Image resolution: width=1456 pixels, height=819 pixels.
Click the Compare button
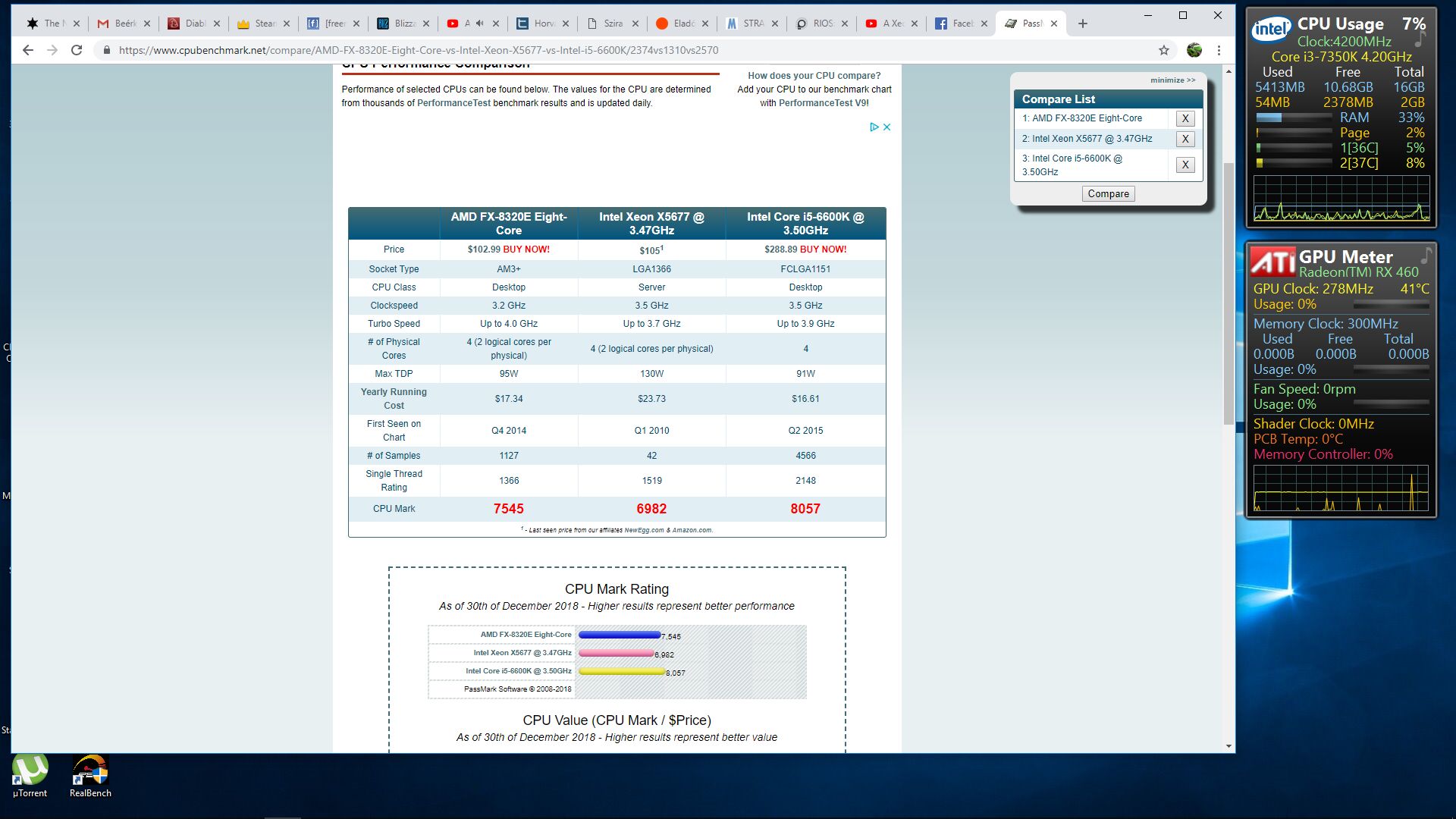point(1108,193)
